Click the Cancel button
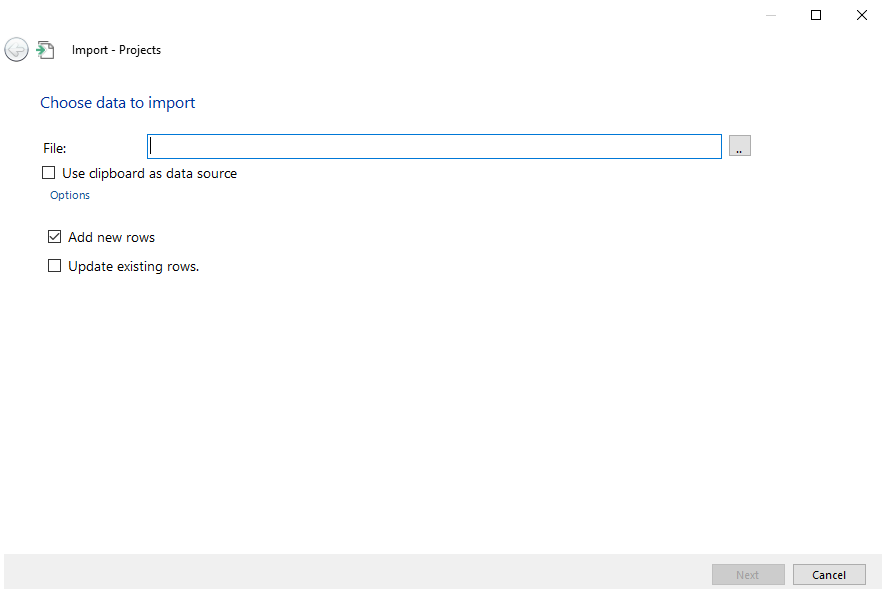The width and height of the screenshot is (886, 593). pyautogui.click(x=829, y=575)
